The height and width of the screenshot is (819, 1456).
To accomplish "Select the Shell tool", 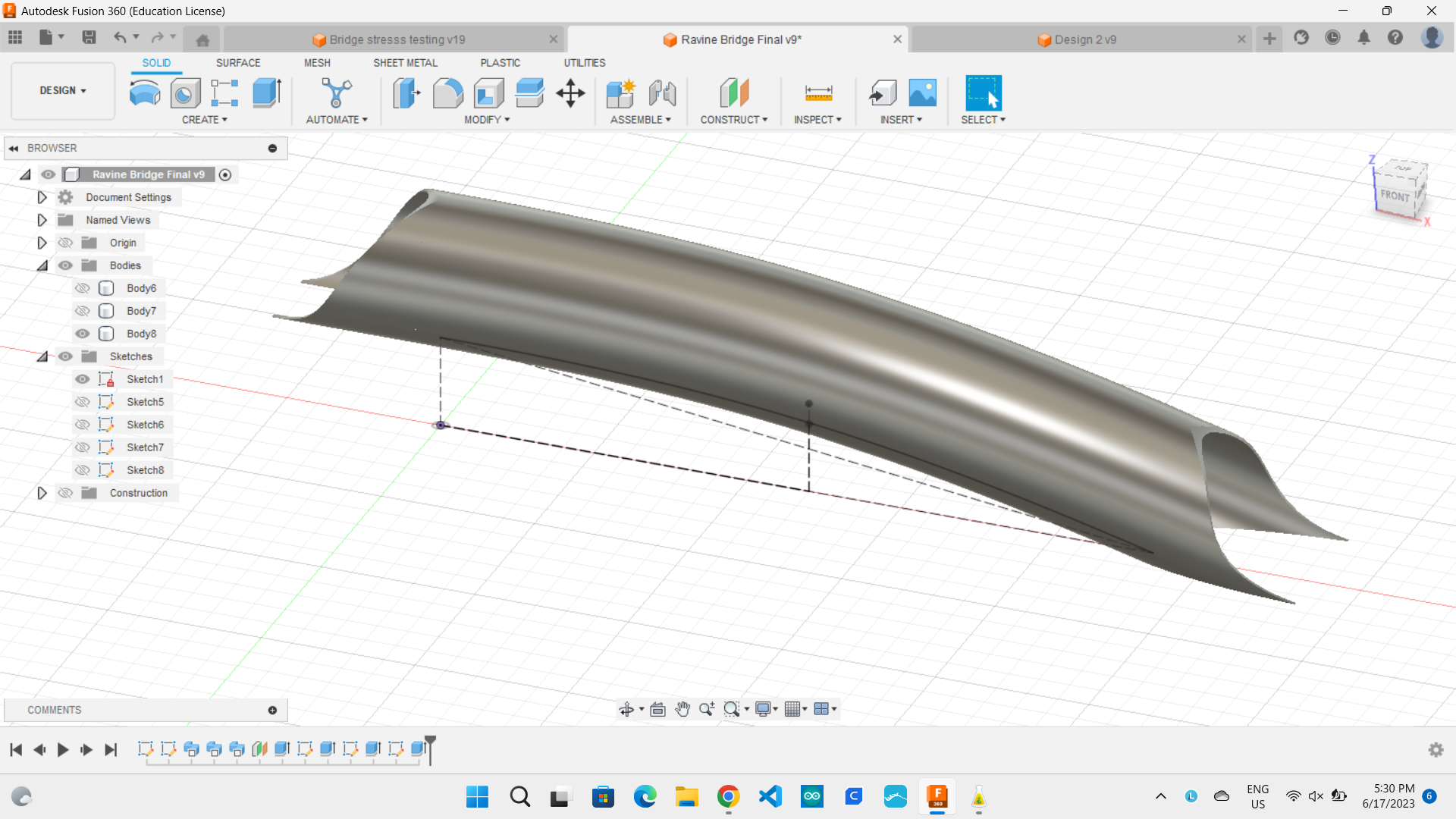I will 489,93.
